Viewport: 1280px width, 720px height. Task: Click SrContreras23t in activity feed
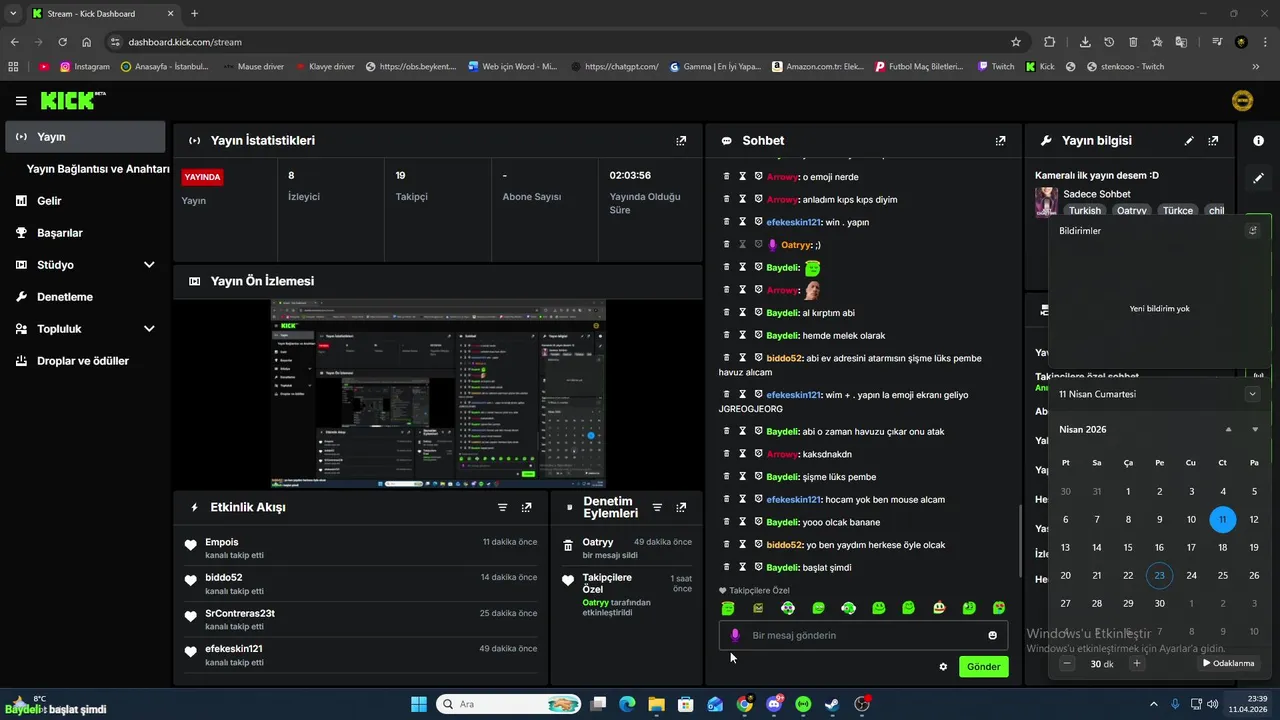[240, 613]
